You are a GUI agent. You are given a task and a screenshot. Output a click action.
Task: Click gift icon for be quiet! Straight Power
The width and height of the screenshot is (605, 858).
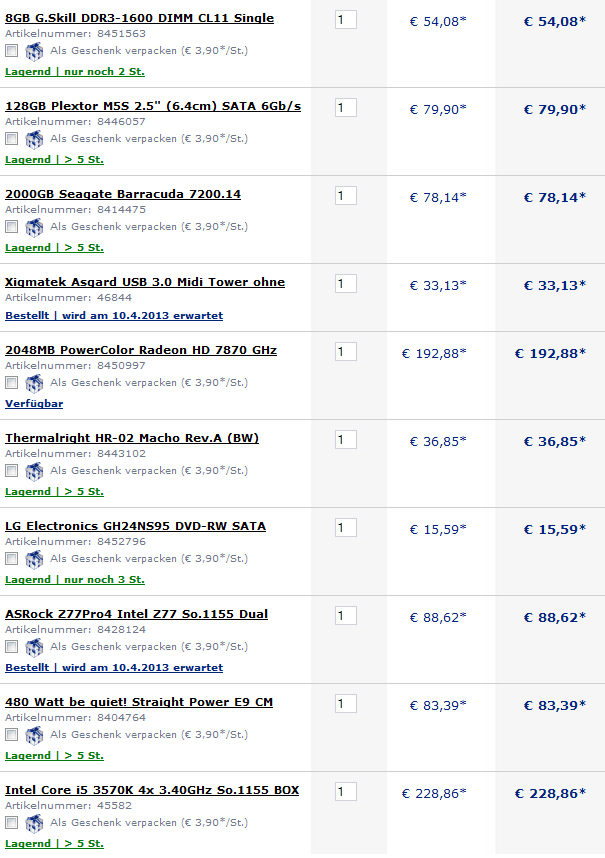pyautogui.click(x=34, y=737)
